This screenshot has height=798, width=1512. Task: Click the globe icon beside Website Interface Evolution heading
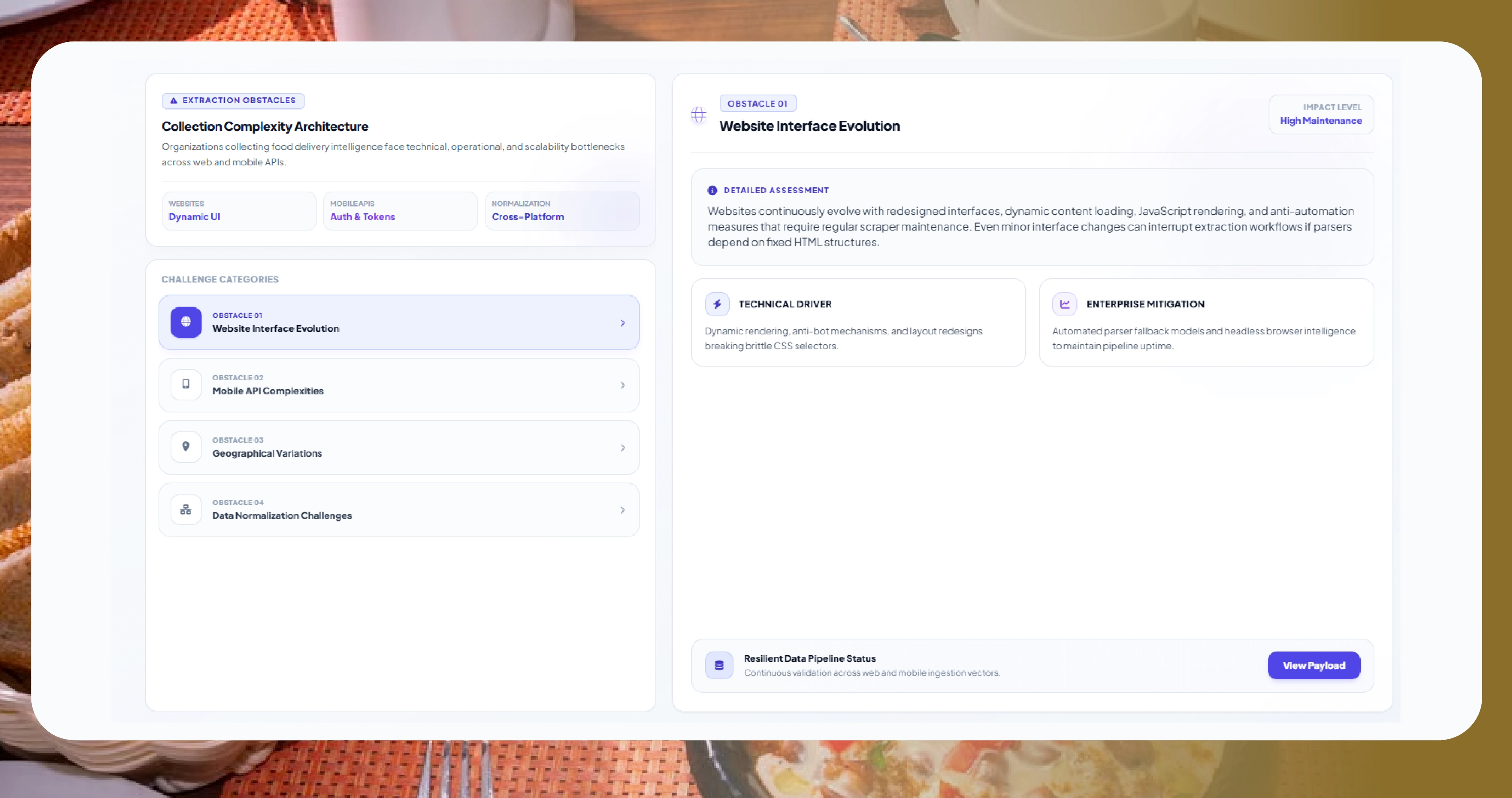tap(698, 115)
